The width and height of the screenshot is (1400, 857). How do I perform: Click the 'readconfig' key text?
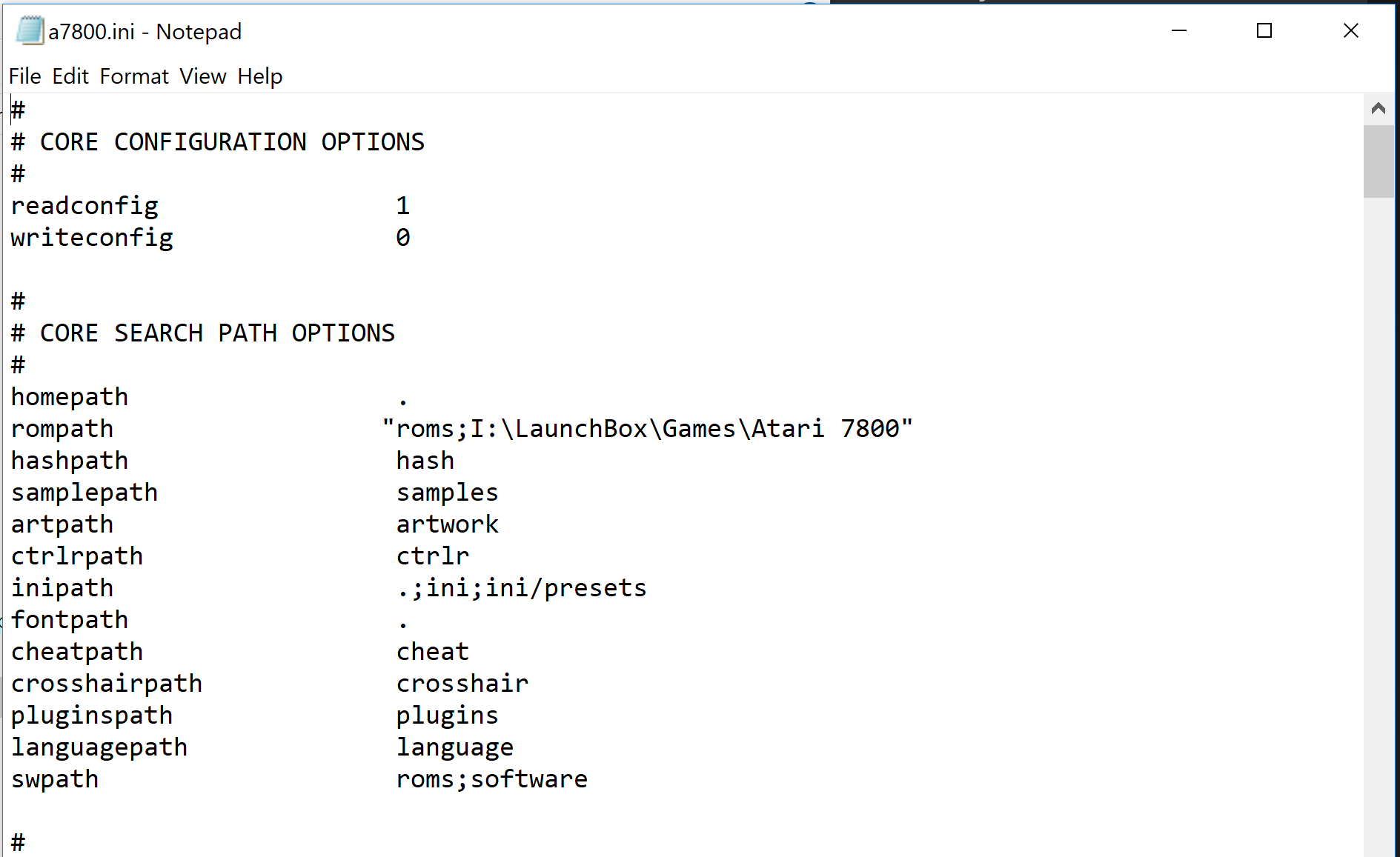click(x=84, y=206)
